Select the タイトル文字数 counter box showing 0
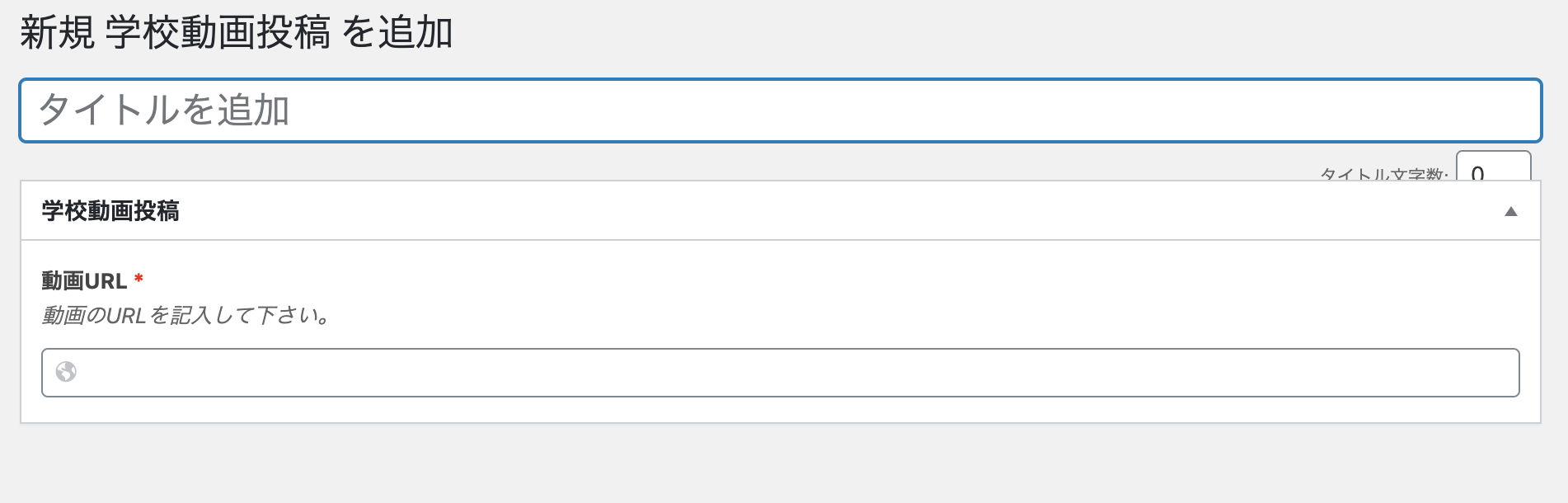 coord(1493,166)
